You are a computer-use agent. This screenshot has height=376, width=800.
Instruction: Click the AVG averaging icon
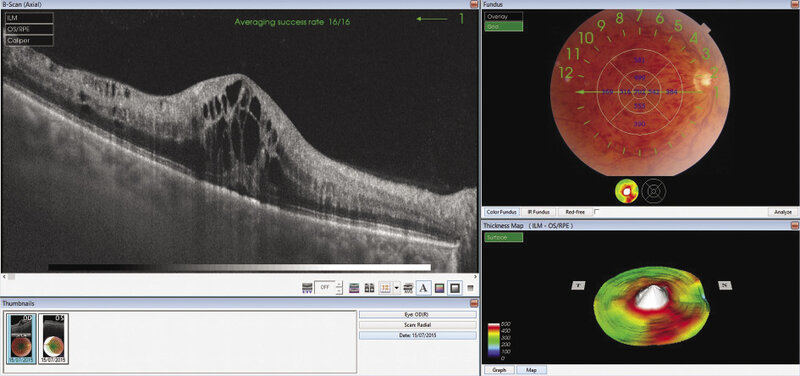point(408,288)
